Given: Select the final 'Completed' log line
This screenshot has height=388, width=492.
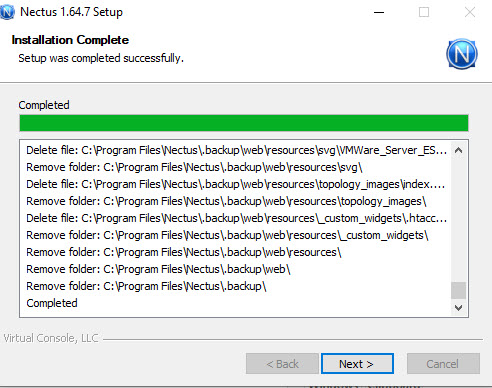Looking at the screenshot, I should [52, 303].
